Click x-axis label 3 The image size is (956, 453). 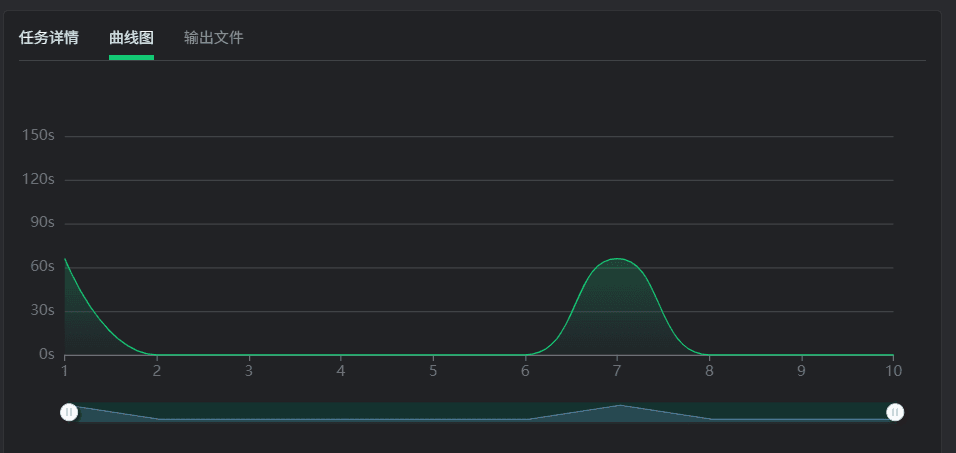249,371
